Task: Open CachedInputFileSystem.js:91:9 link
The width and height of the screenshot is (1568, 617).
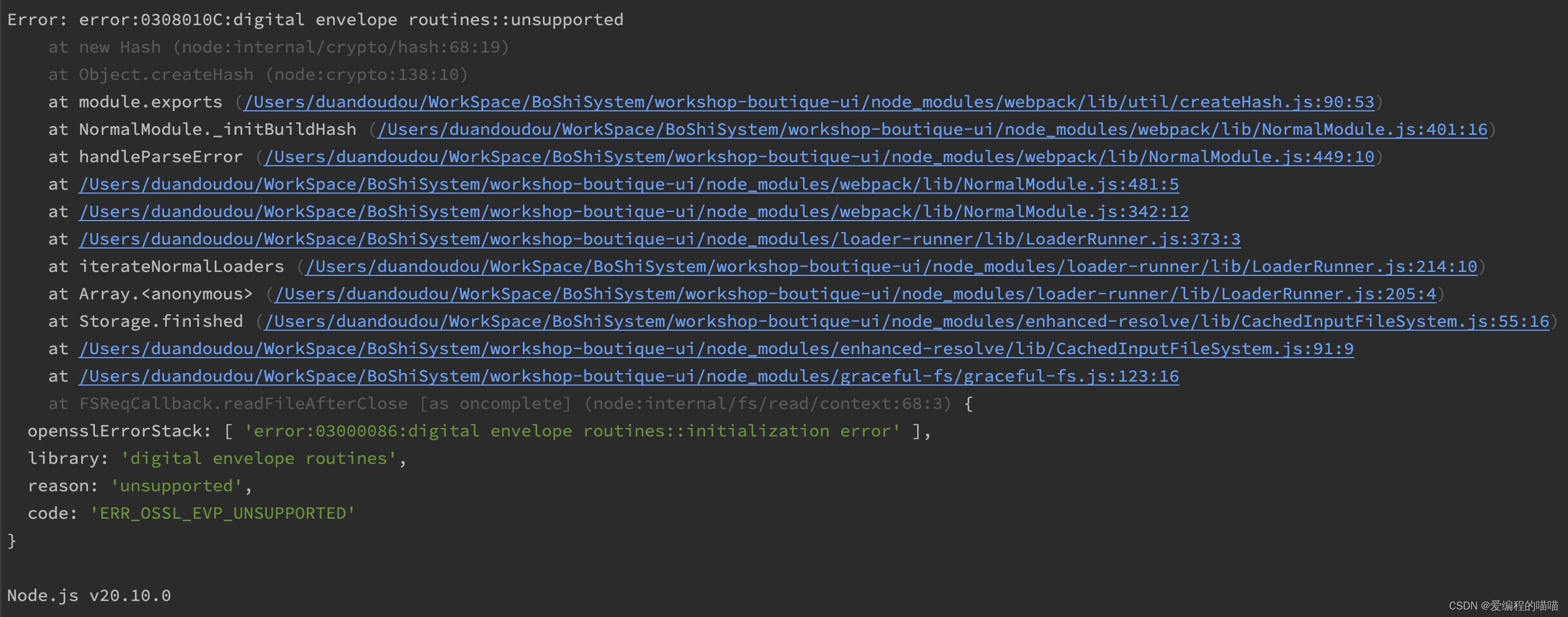Action: pos(717,348)
